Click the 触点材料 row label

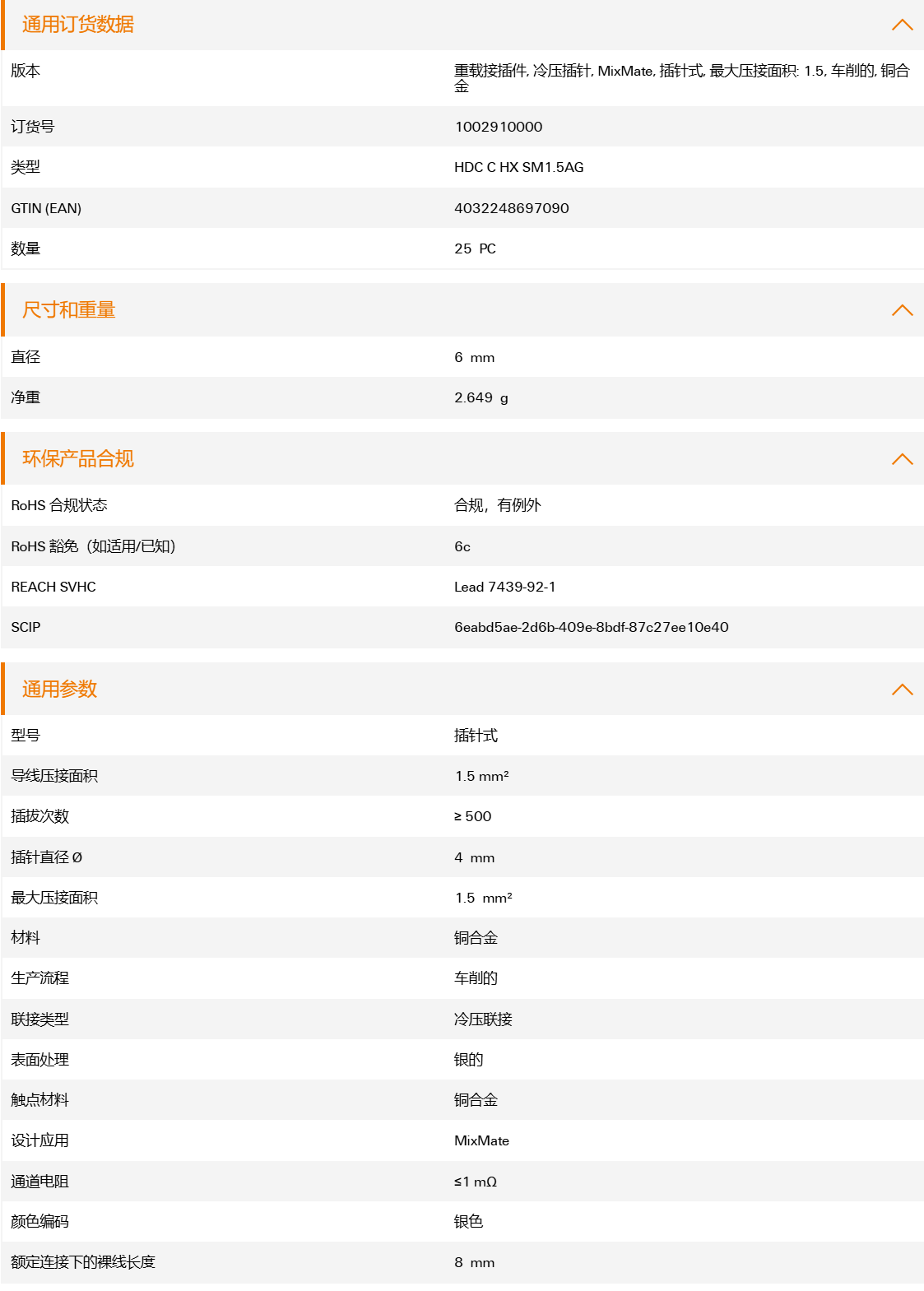point(40,1100)
